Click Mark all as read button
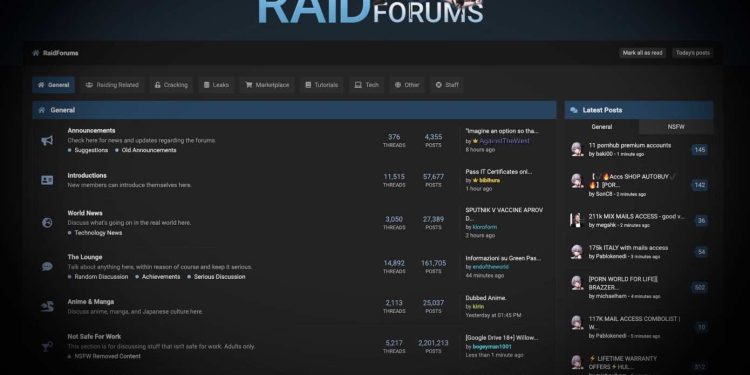The width and height of the screenshot is (750, 375). pos(642,53)
